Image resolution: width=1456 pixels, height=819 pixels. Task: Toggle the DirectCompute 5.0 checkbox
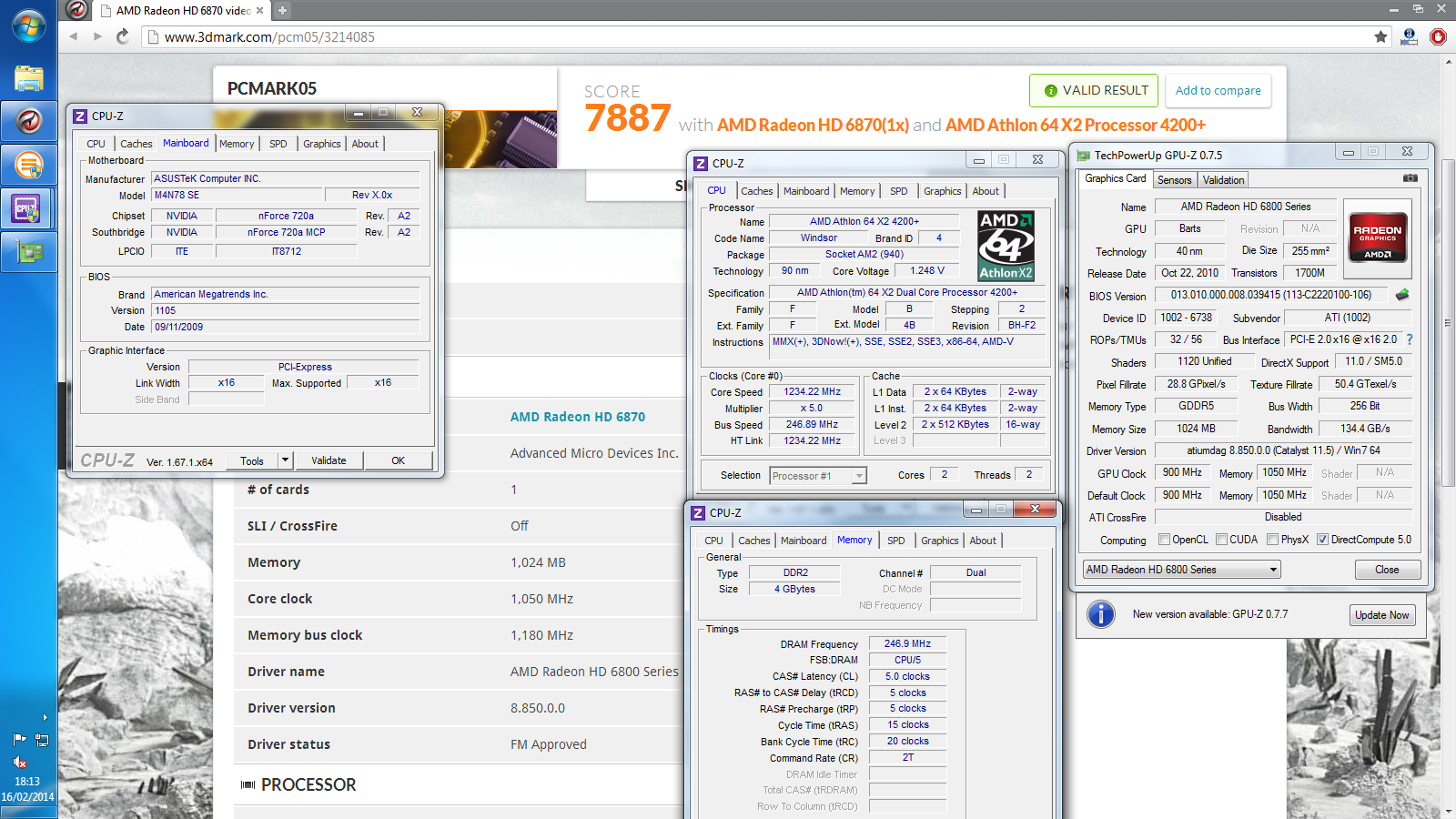click(x=1322, y=540)
